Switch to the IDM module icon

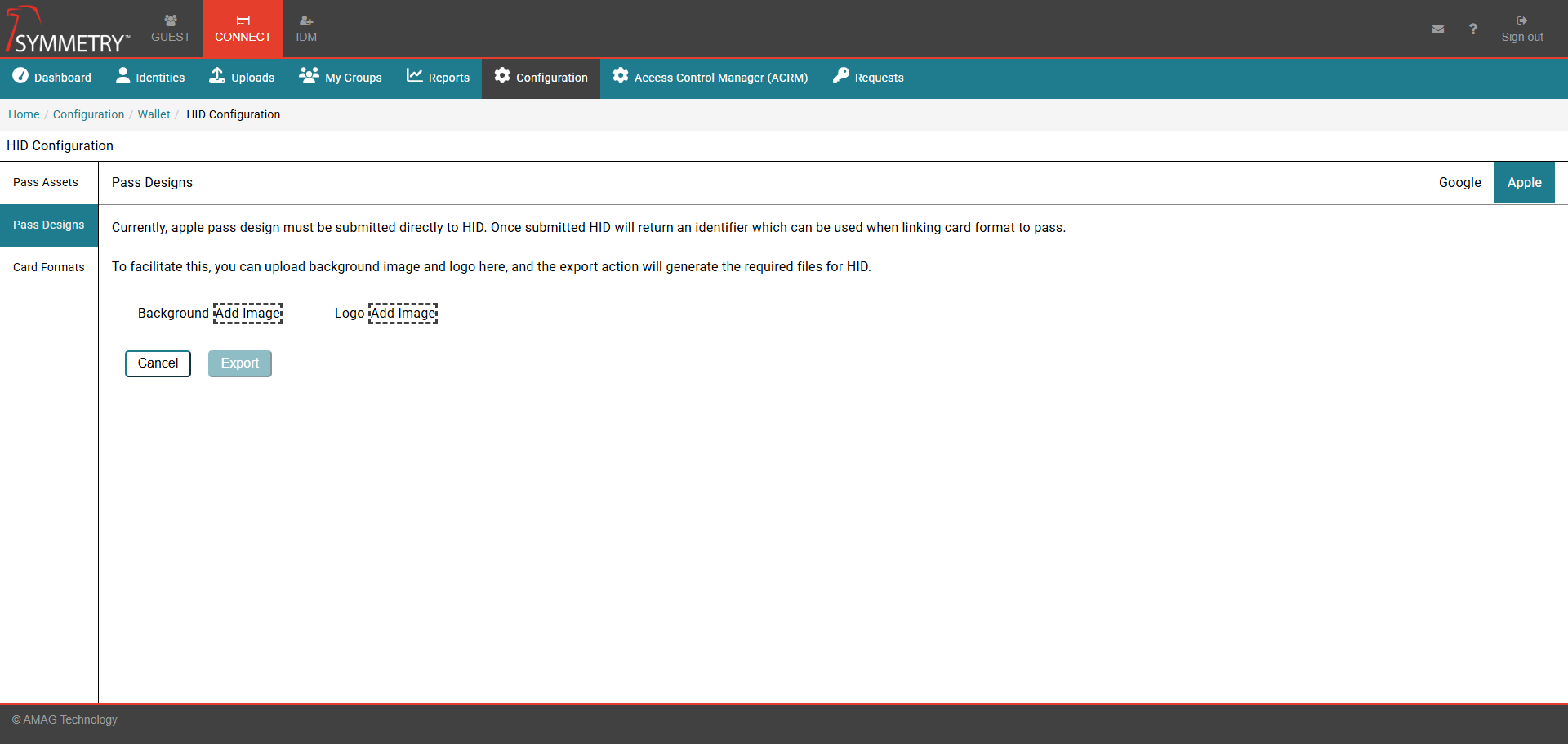pyautogui.click(x=306, y=20)
